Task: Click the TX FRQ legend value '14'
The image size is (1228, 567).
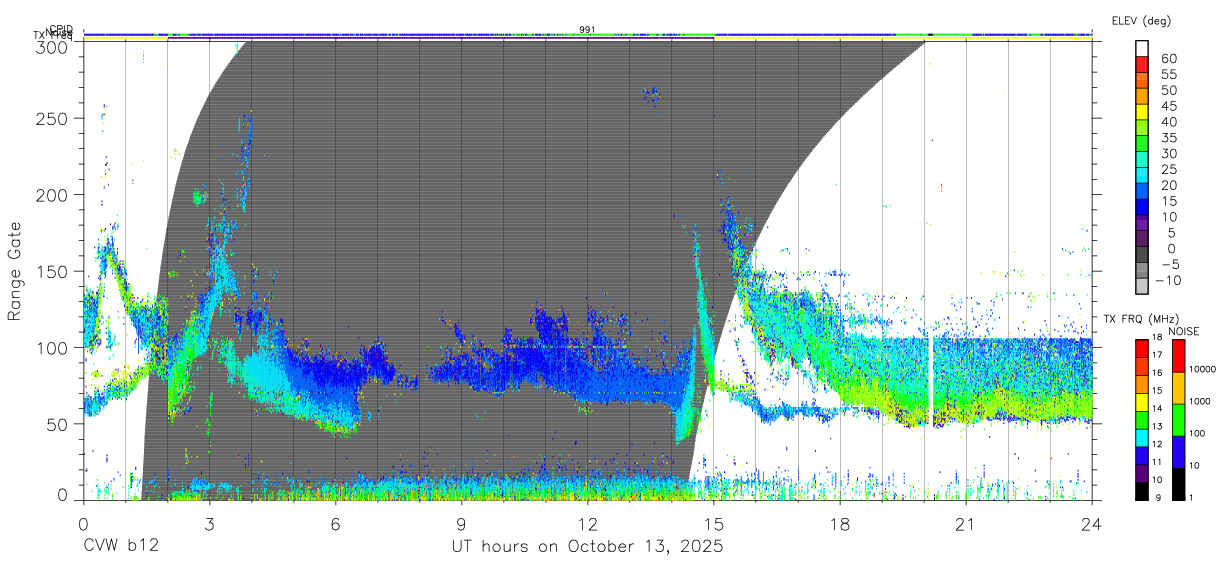Action: coord(1156,408)
